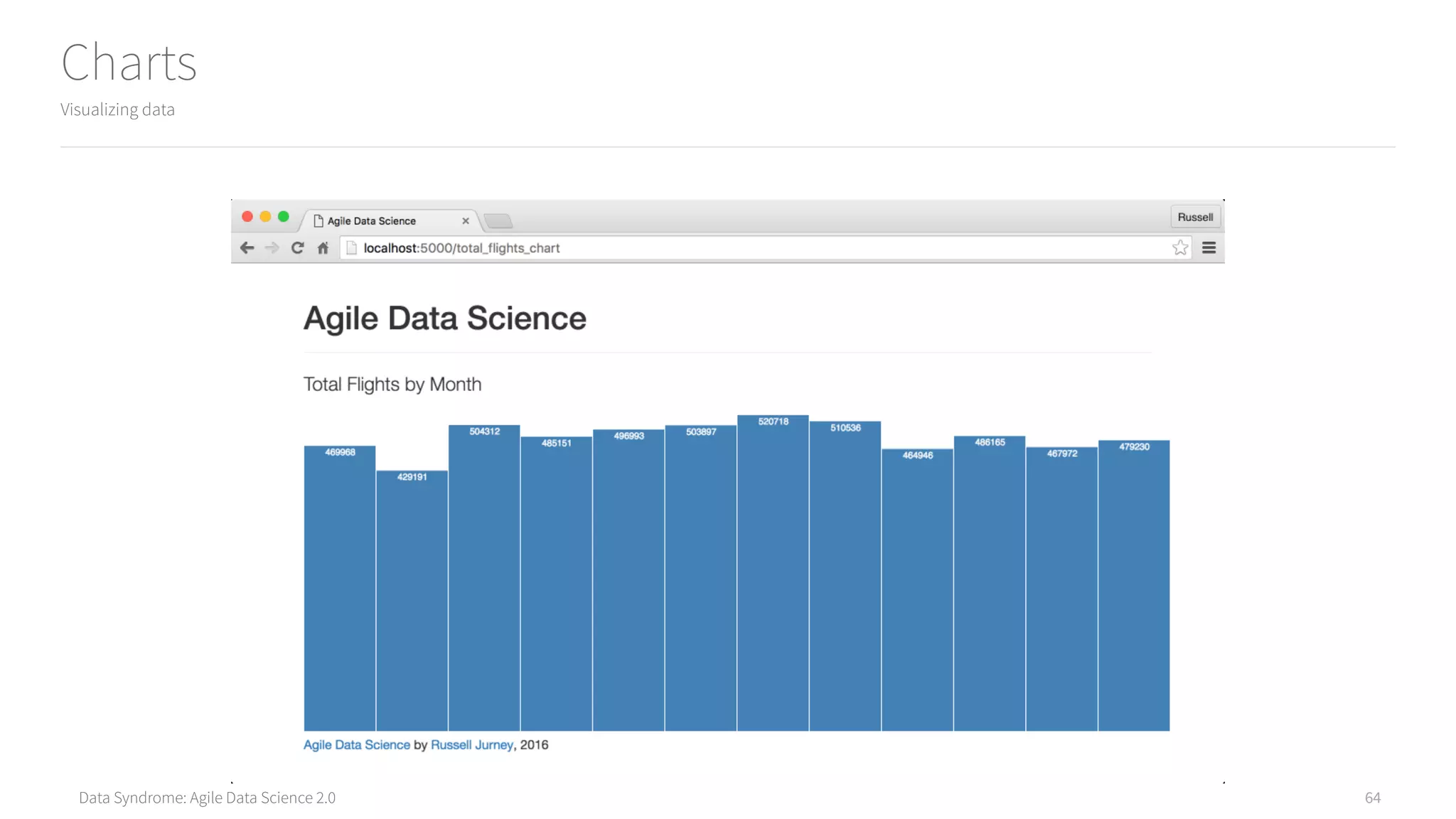Select the tallest bar labeled 520718

click(x=773, y=573)
